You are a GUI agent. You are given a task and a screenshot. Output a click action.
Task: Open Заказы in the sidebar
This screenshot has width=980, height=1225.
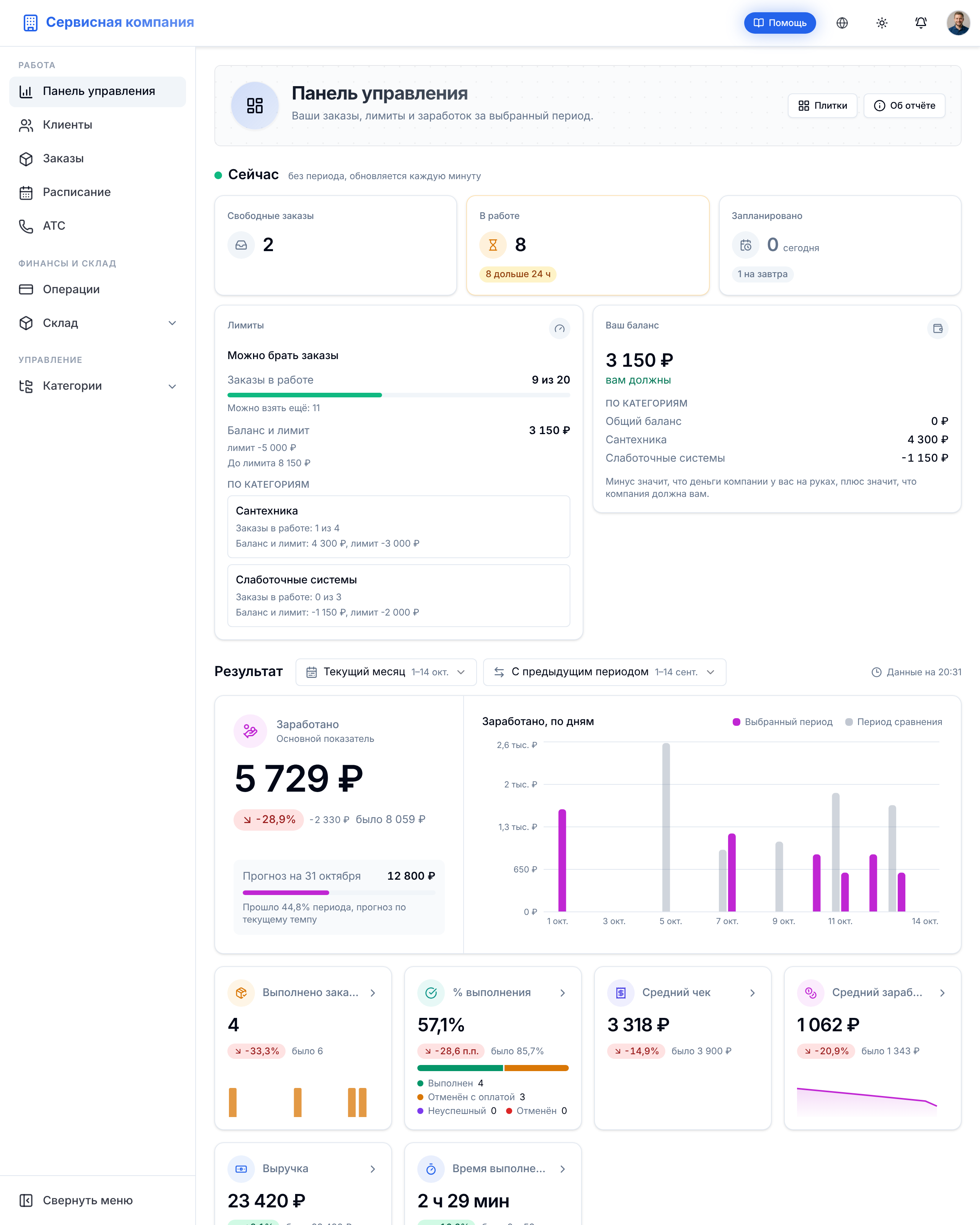98,158
